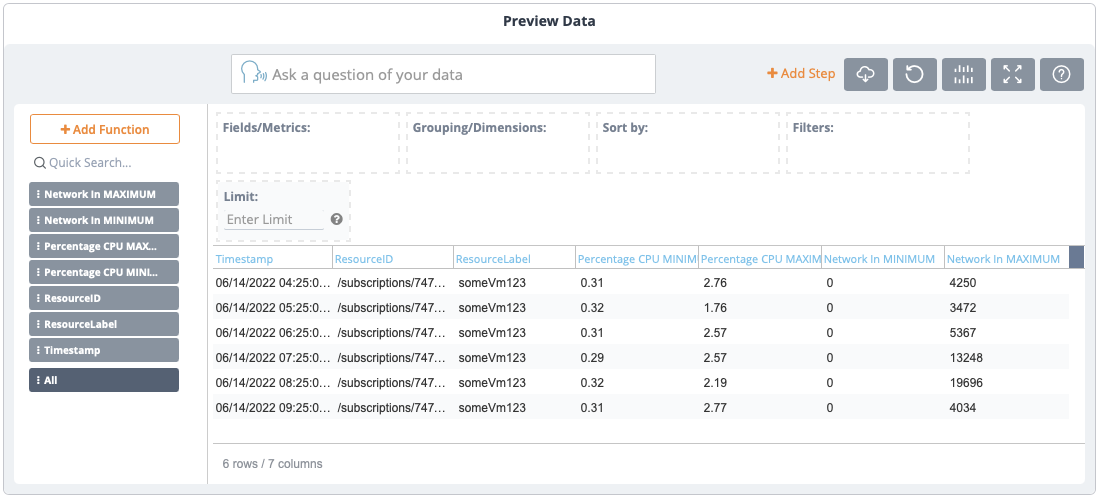Click the Limit help info icon
1100x499 pixels.
337,219
